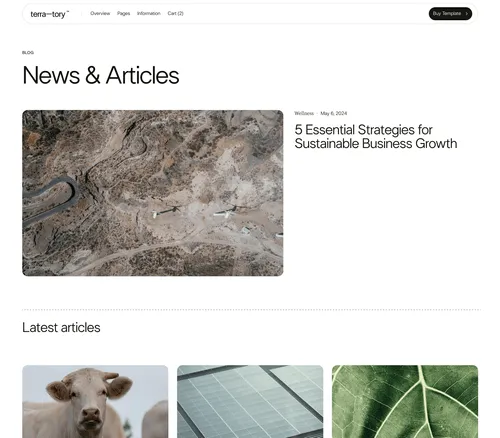Image resolution: width=500 pixels, height=438 pixels.
Task: Open the 5 Essential Strategies article title
Action: (x=376, y=137)
